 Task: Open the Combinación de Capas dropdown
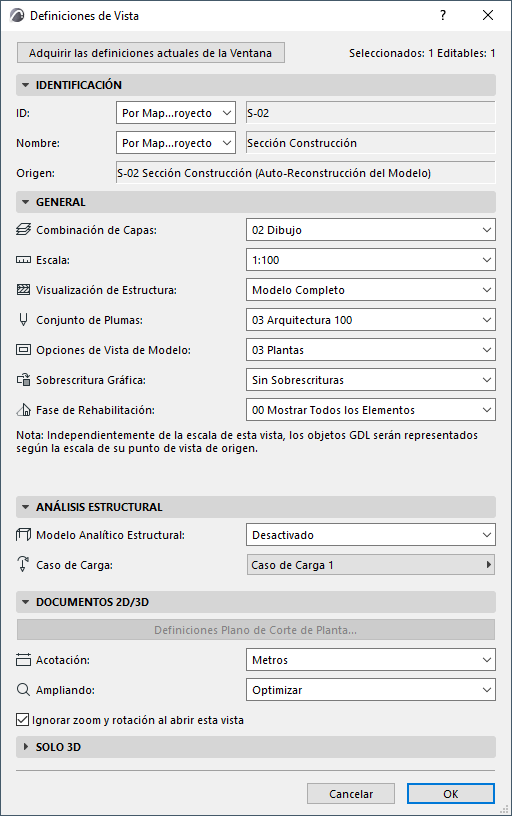point(370,230)
